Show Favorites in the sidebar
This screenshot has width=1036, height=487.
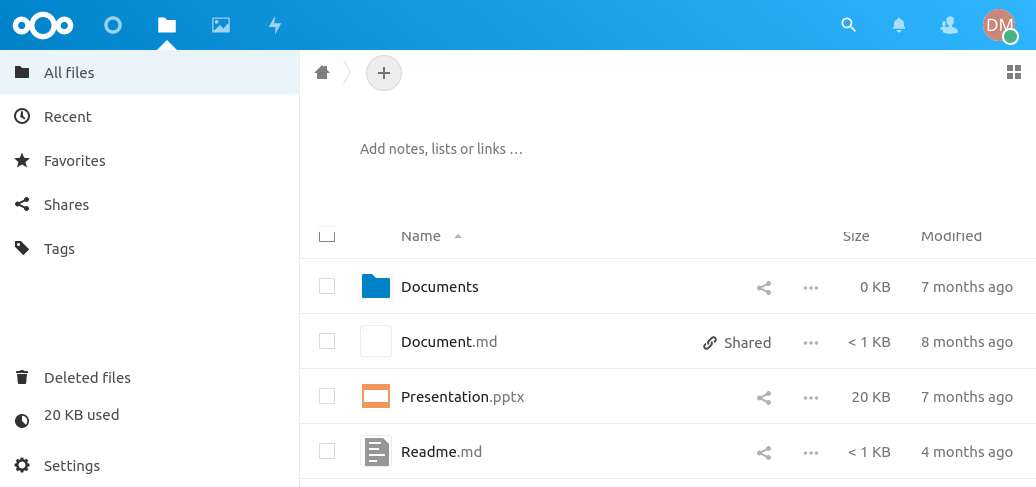75,161
